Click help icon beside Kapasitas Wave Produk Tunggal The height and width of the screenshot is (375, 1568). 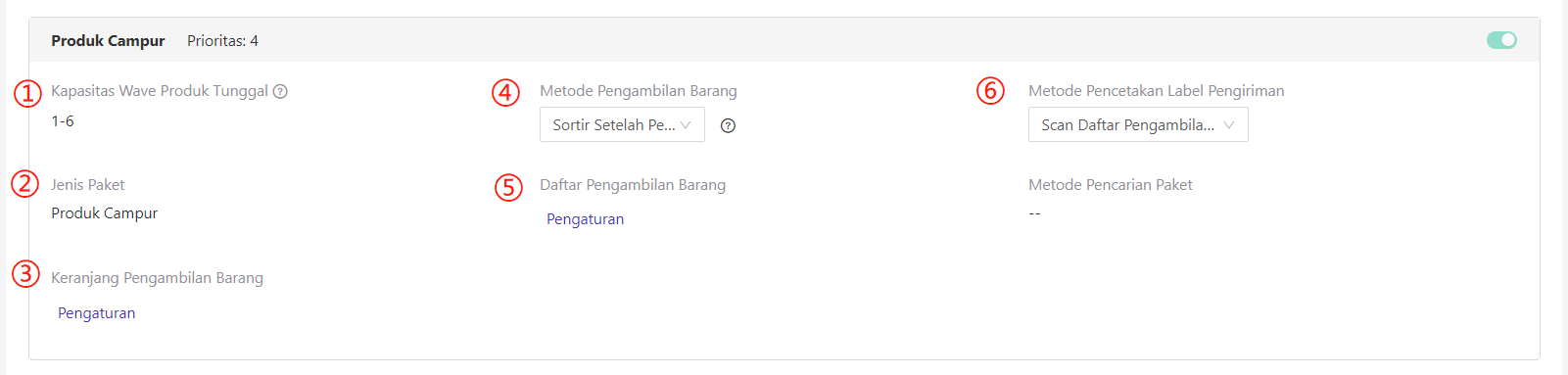click(280, 91)
